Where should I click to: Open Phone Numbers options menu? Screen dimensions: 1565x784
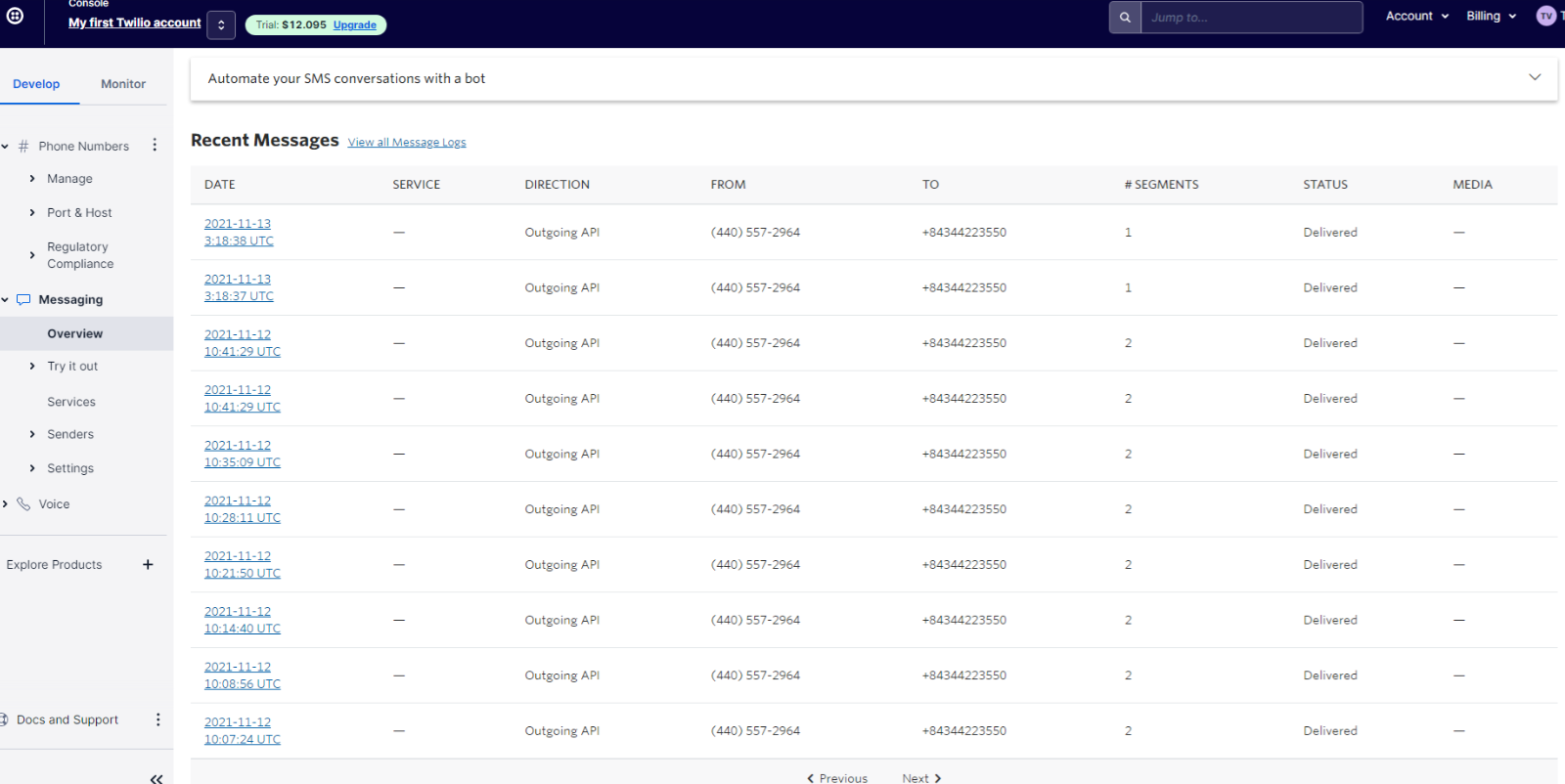click(155, 145)
